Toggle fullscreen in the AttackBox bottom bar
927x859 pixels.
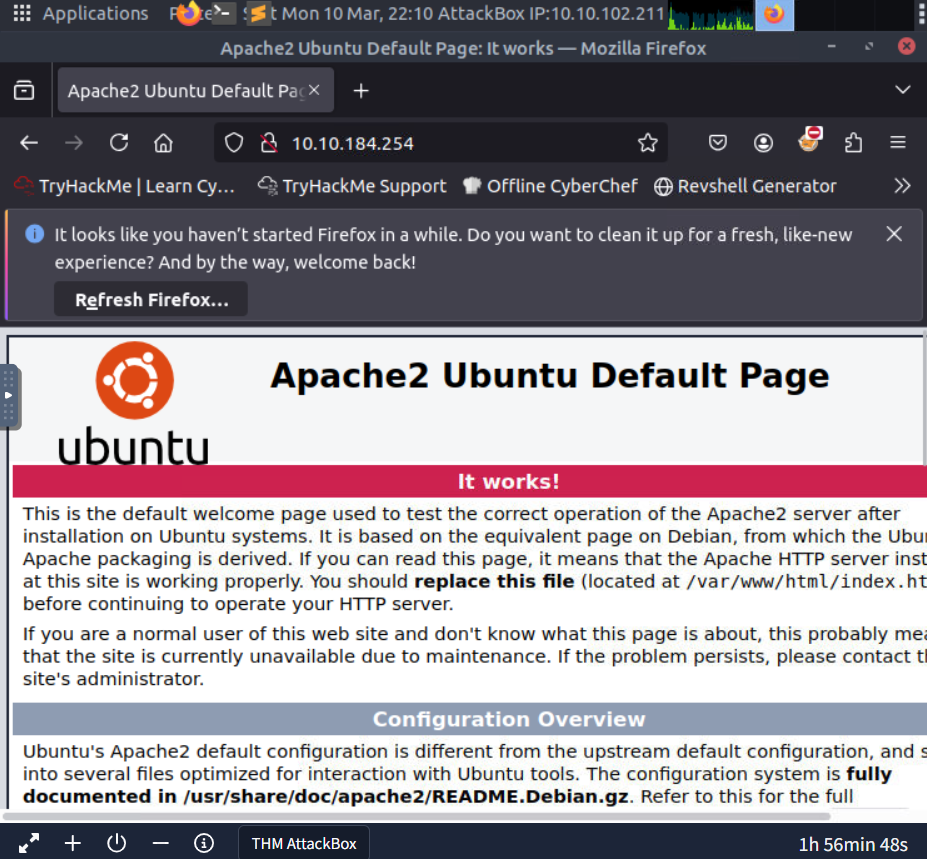[29, 843]
